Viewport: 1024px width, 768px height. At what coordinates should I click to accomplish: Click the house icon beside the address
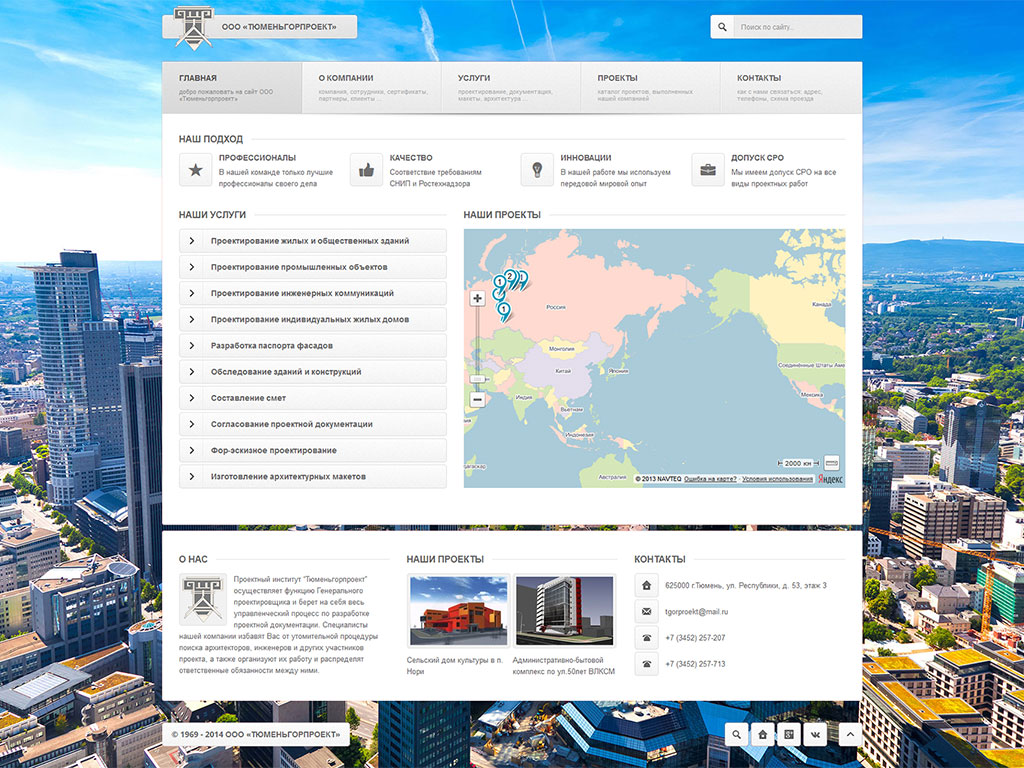coord(647,585)
